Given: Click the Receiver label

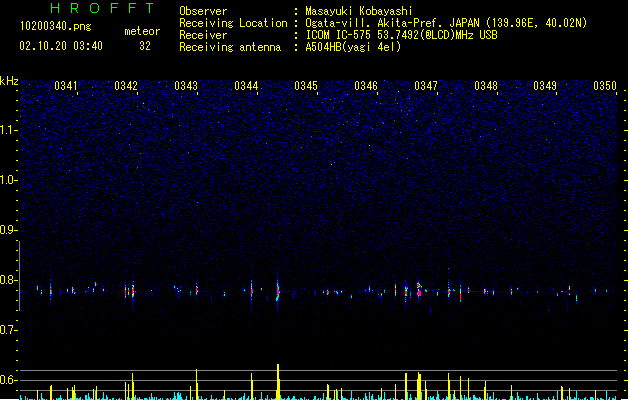Looking at the screenshot, I should click(203, 35).
